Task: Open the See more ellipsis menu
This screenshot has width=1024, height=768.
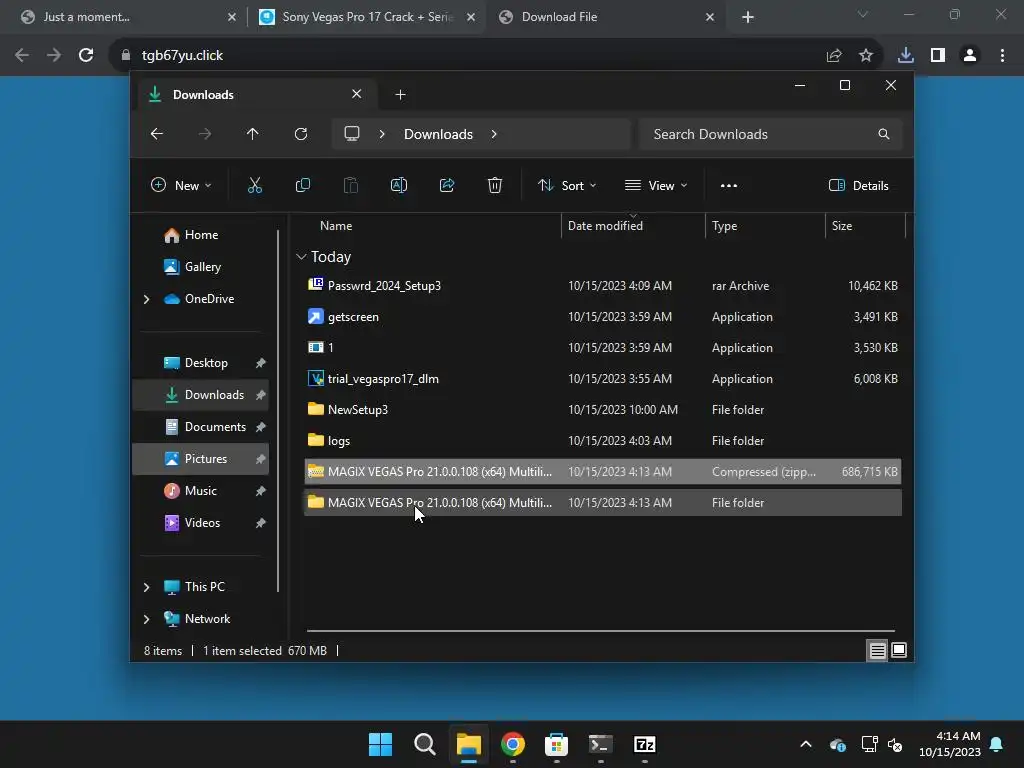Action: pyautogui.click(x=728, y=185)
